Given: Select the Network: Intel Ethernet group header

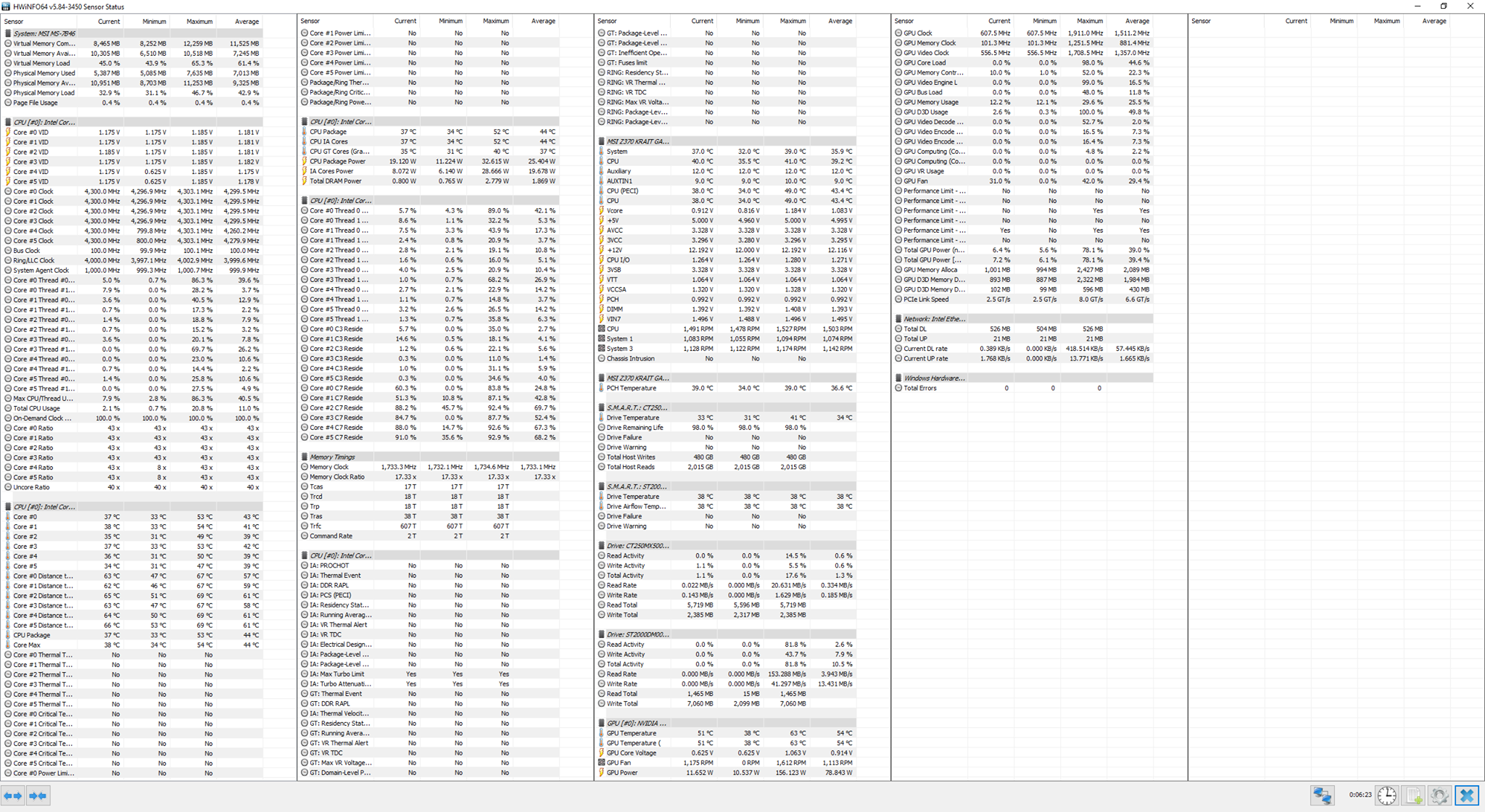Looking at the screenshot, I should 934,319.
